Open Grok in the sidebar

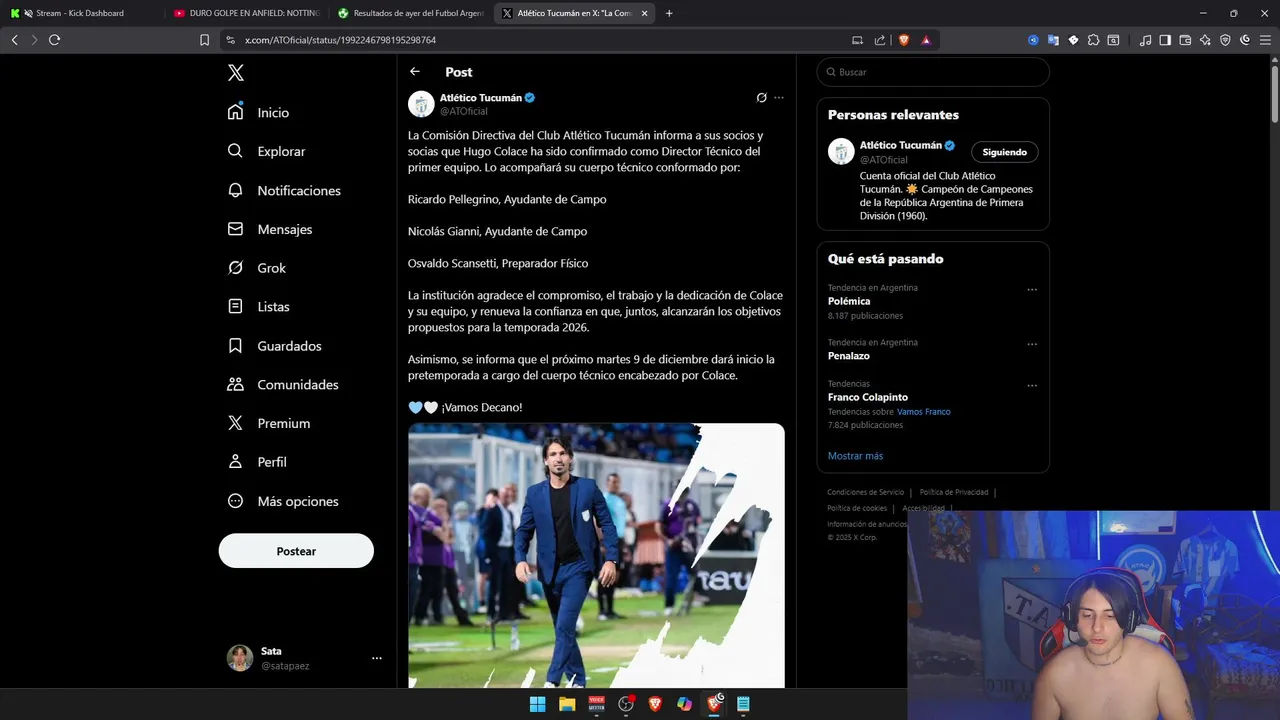pyautogui.click(x=257, y=268)
